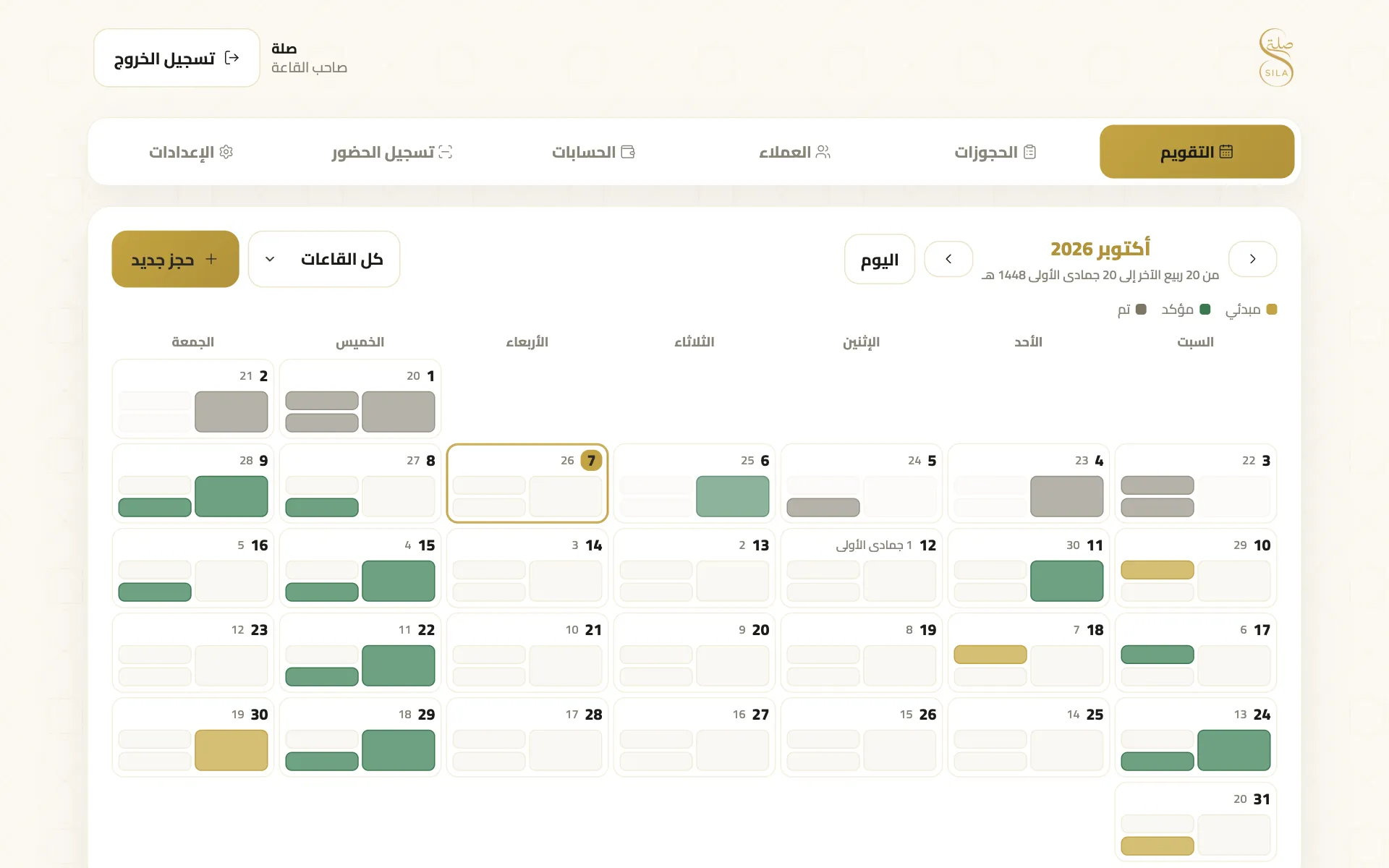
Task: Click the اليوم today button
Action: click(880, 259)
